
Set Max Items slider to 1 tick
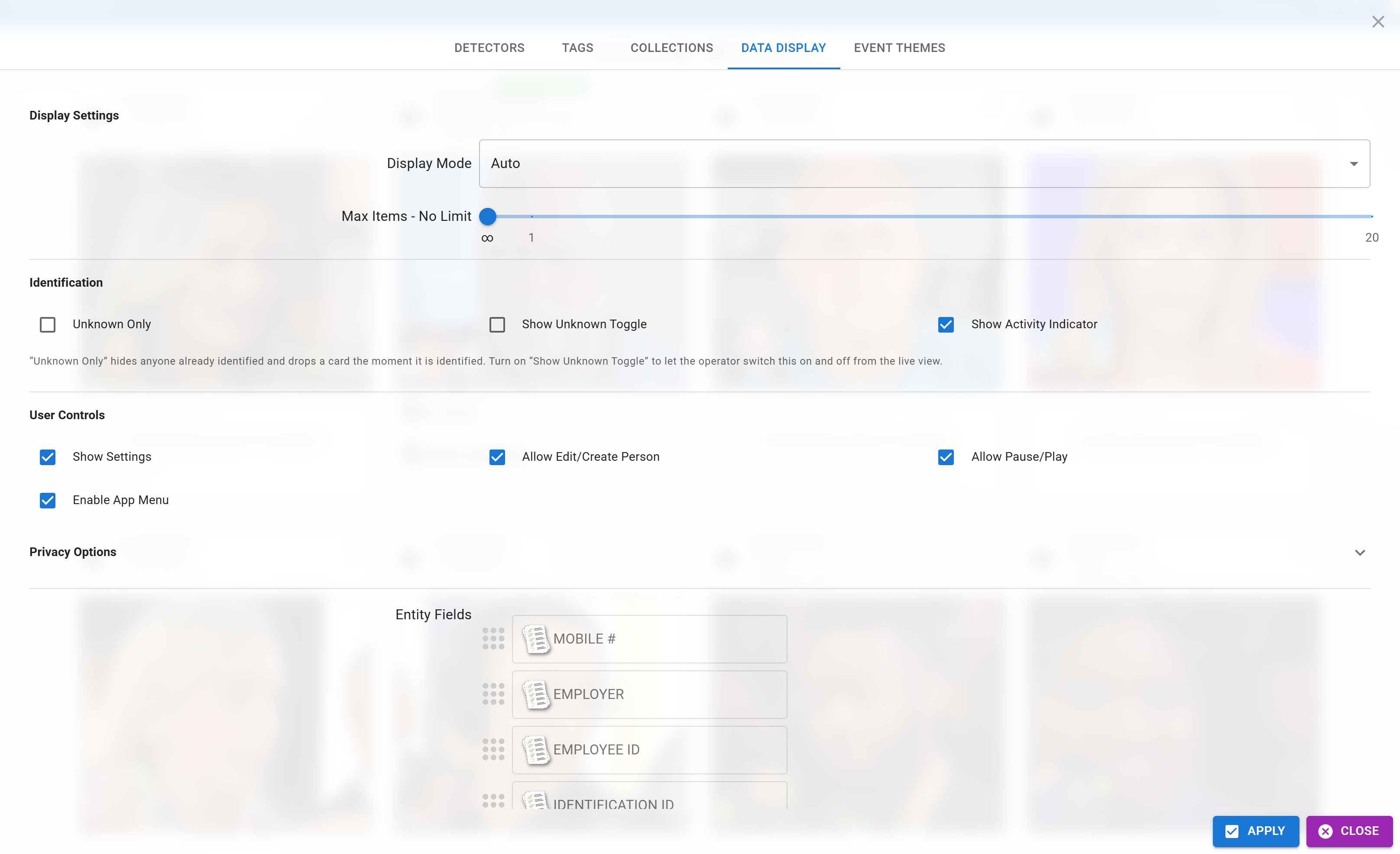click(531, 216)
